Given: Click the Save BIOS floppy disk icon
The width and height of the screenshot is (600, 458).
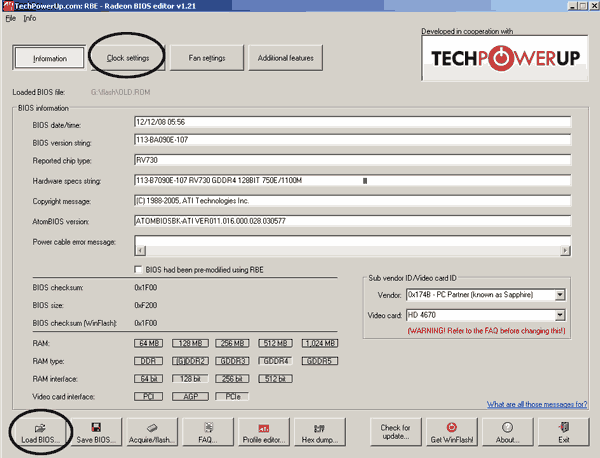Looking at the screenshot, I should pyautogui.click(x=98, y=432).
